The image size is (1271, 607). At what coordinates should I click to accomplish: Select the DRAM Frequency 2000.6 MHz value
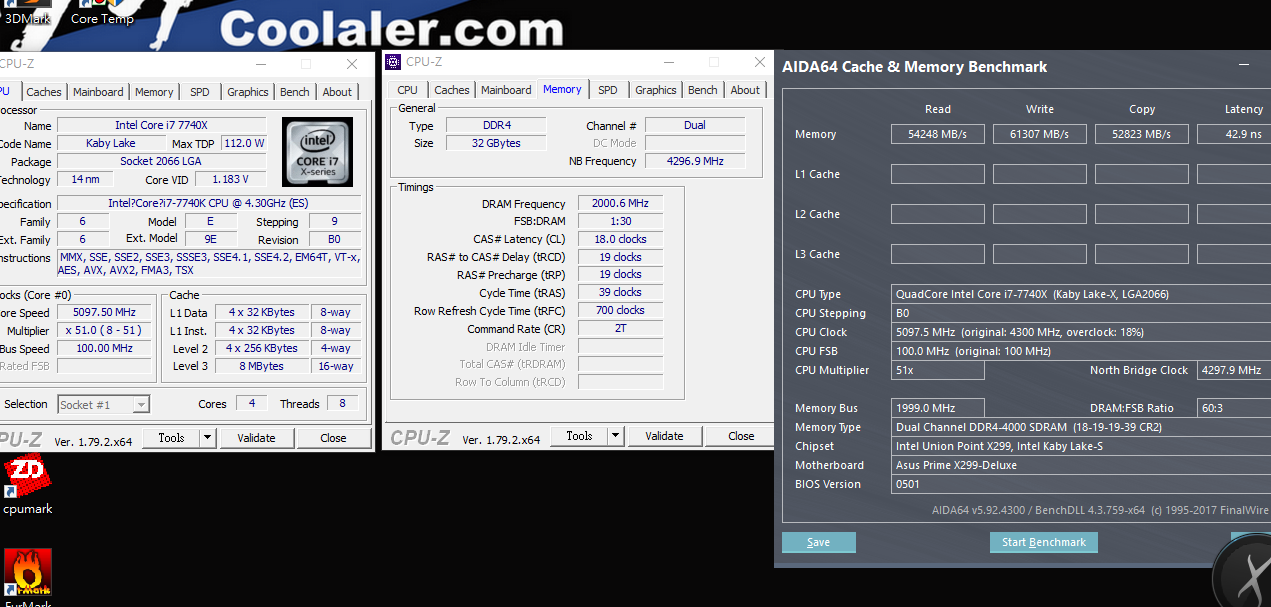point(620,203)
